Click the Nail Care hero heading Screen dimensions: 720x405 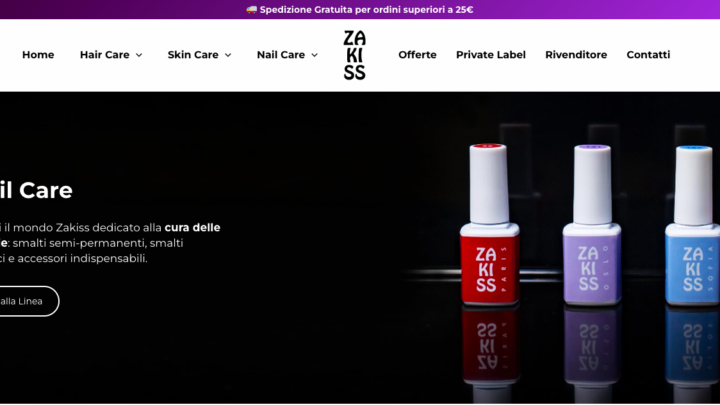(x=36, y=190)
